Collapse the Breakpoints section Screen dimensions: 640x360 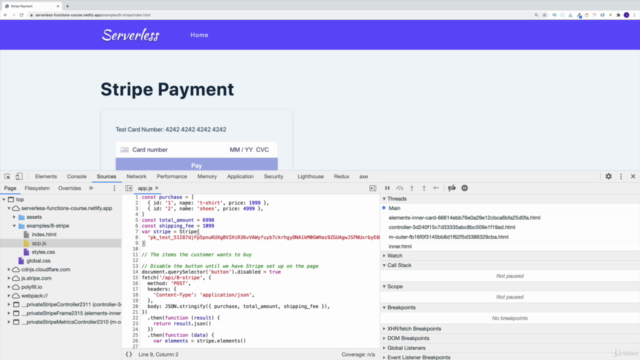(384, 307)
